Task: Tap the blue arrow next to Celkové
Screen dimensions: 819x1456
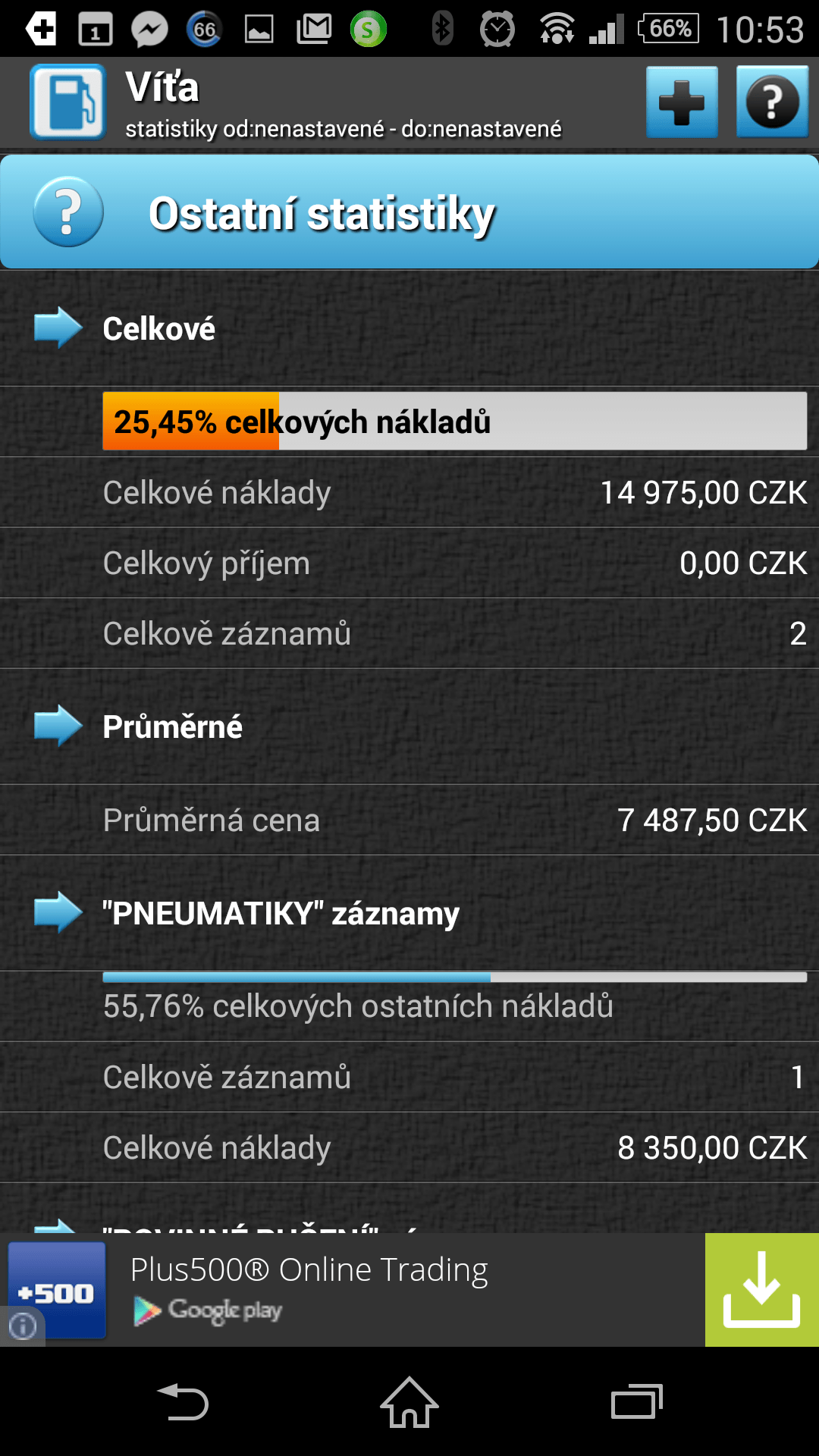Action: [x=58, y=328]
